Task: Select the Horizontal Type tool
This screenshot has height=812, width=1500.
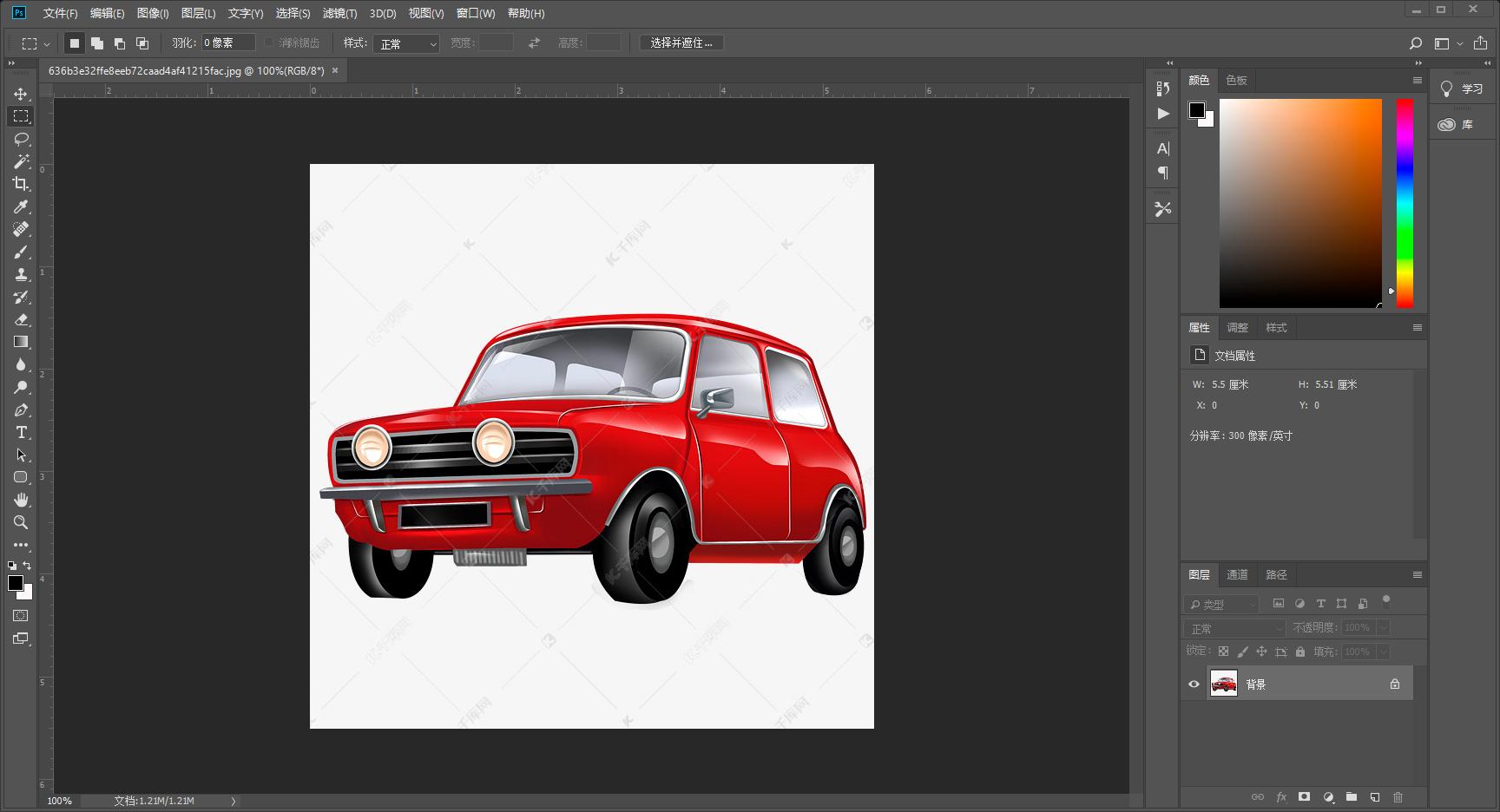Action: (21, 432)
